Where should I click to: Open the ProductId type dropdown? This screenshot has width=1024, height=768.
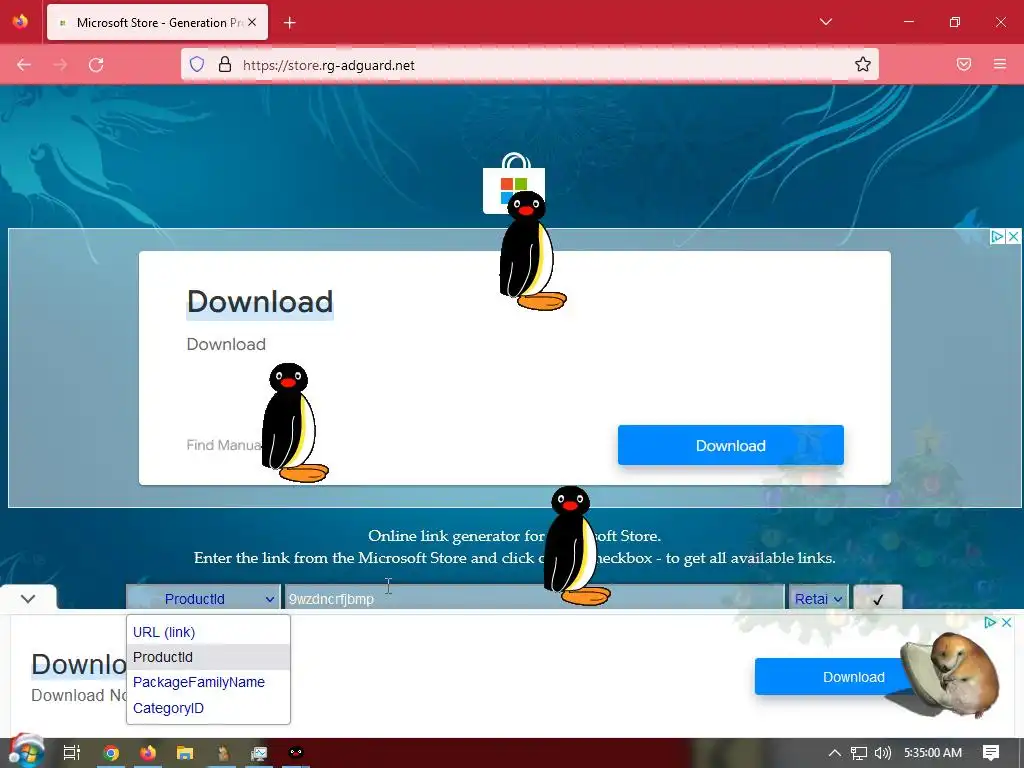(x=203, y=598)
